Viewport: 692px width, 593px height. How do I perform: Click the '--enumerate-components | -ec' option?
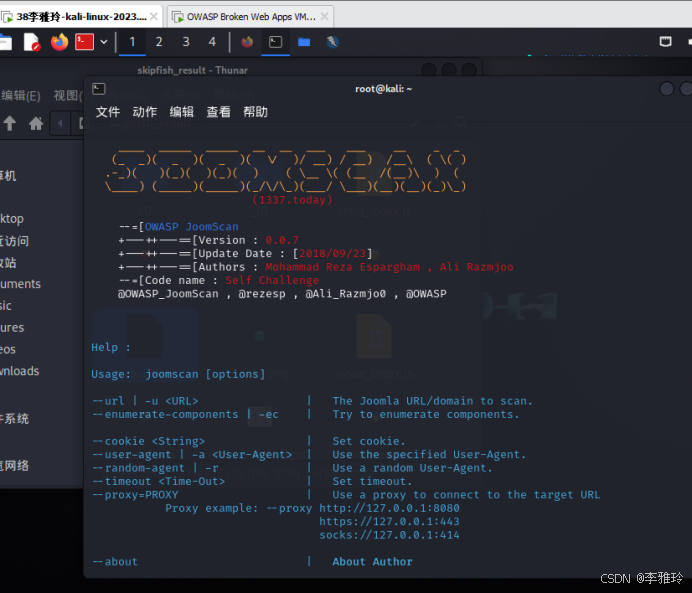point(185,414)
